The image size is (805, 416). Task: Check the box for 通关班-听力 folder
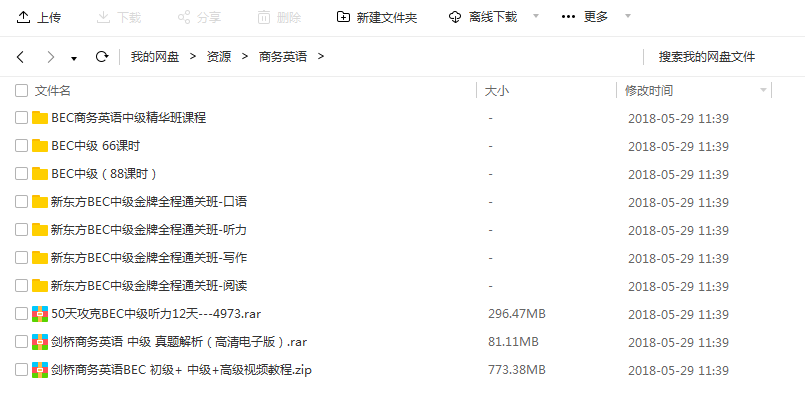coord(21,230)
